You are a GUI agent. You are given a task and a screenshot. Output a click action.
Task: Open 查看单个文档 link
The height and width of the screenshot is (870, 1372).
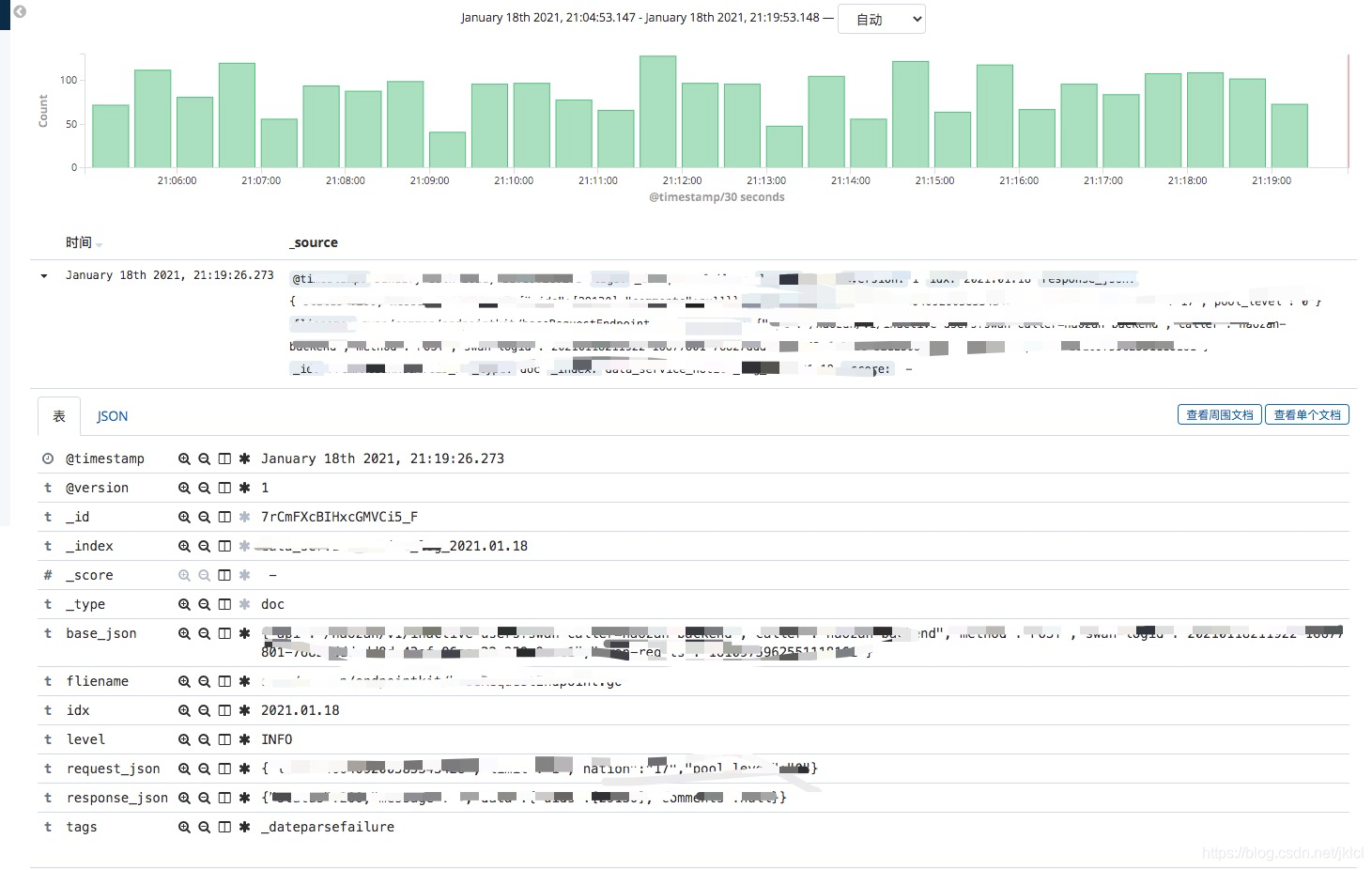point(1307,414)
